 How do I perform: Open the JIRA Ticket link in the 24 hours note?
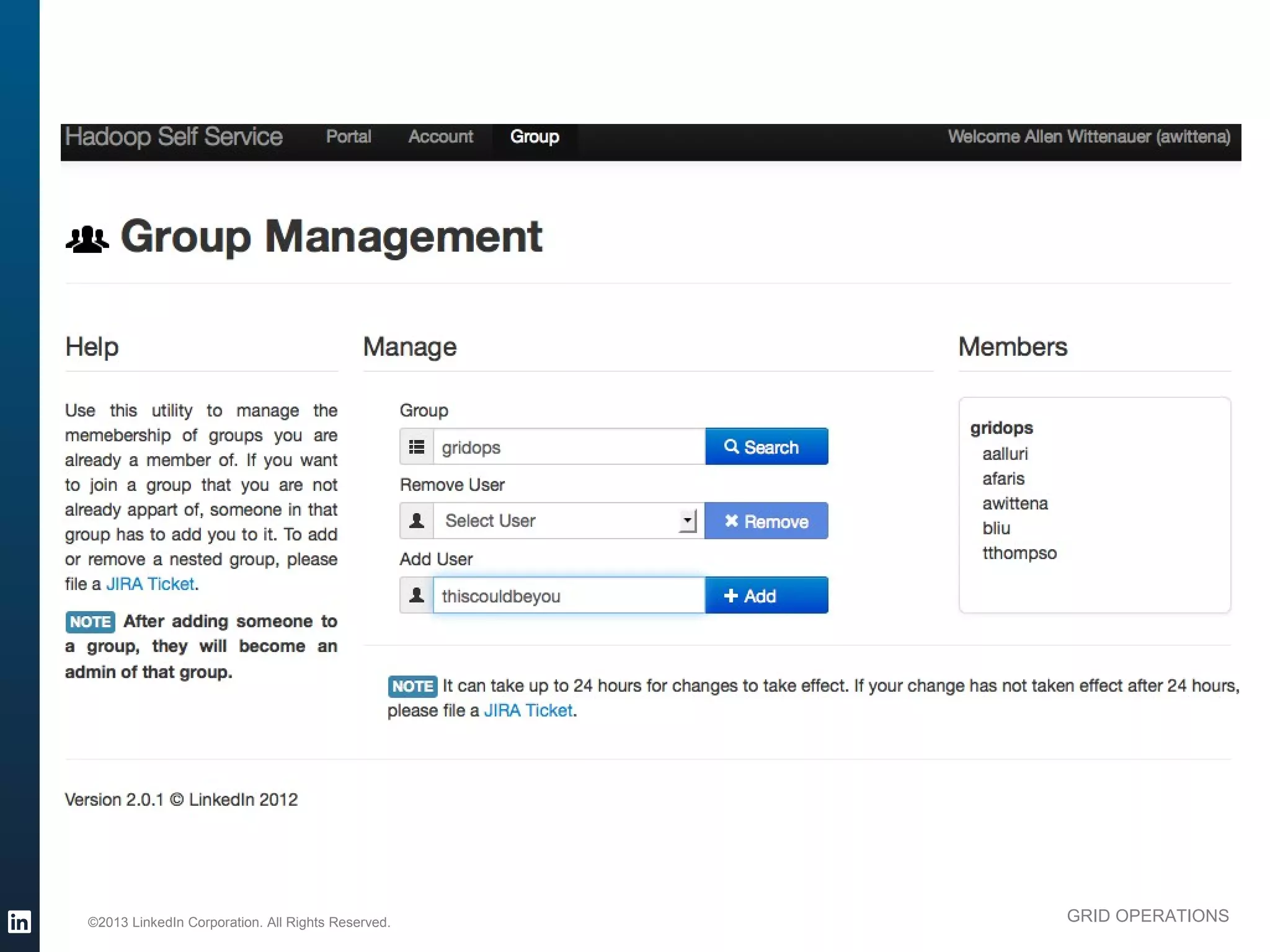click(528, 710)
